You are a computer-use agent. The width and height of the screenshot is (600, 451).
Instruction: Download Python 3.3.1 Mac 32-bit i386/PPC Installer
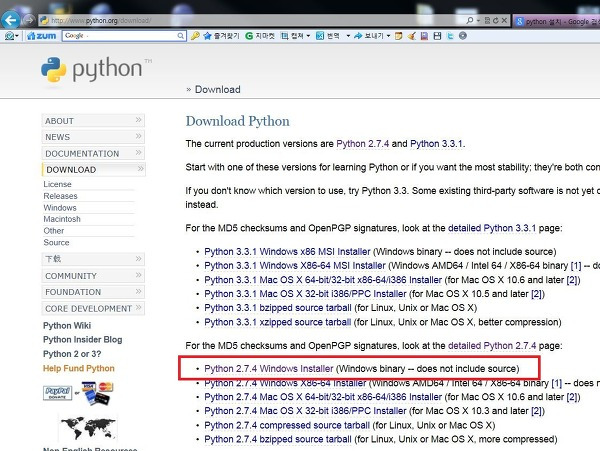tap(305, 294)
